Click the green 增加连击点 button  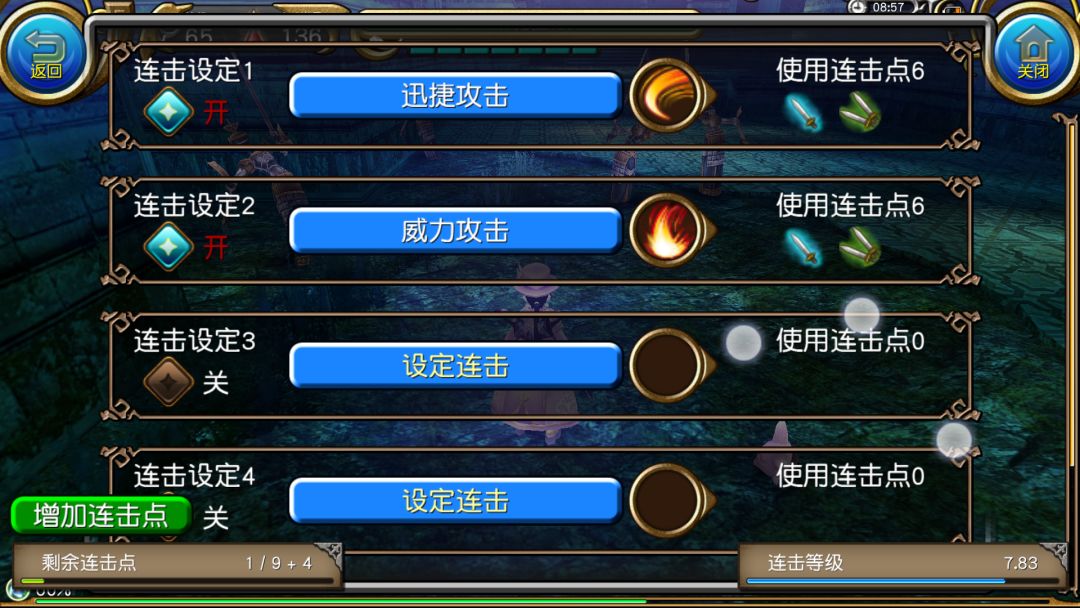pos(101,516)
